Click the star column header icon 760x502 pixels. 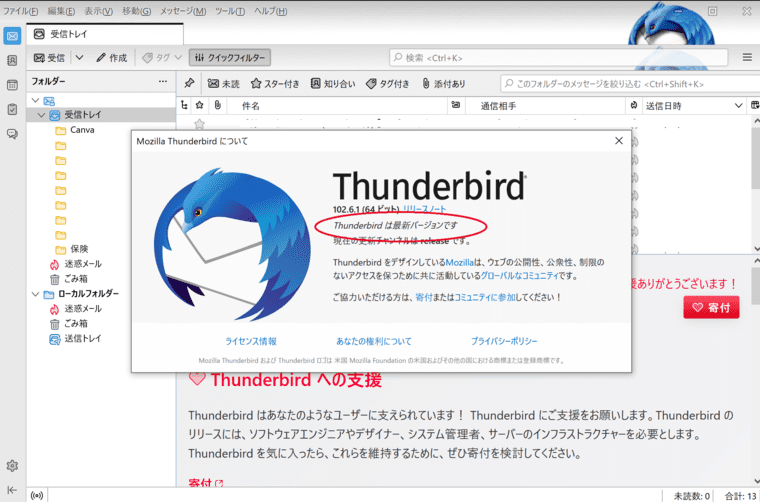(200, 105)
